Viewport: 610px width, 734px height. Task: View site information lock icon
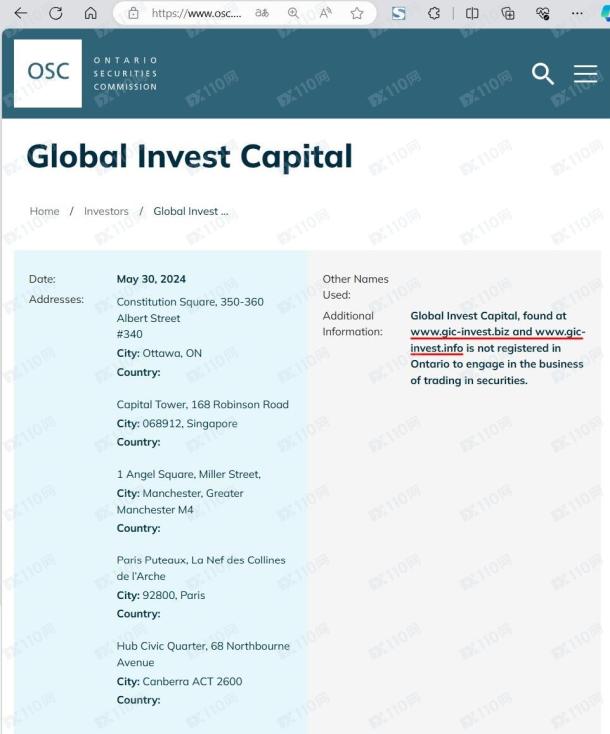point(133,13)
